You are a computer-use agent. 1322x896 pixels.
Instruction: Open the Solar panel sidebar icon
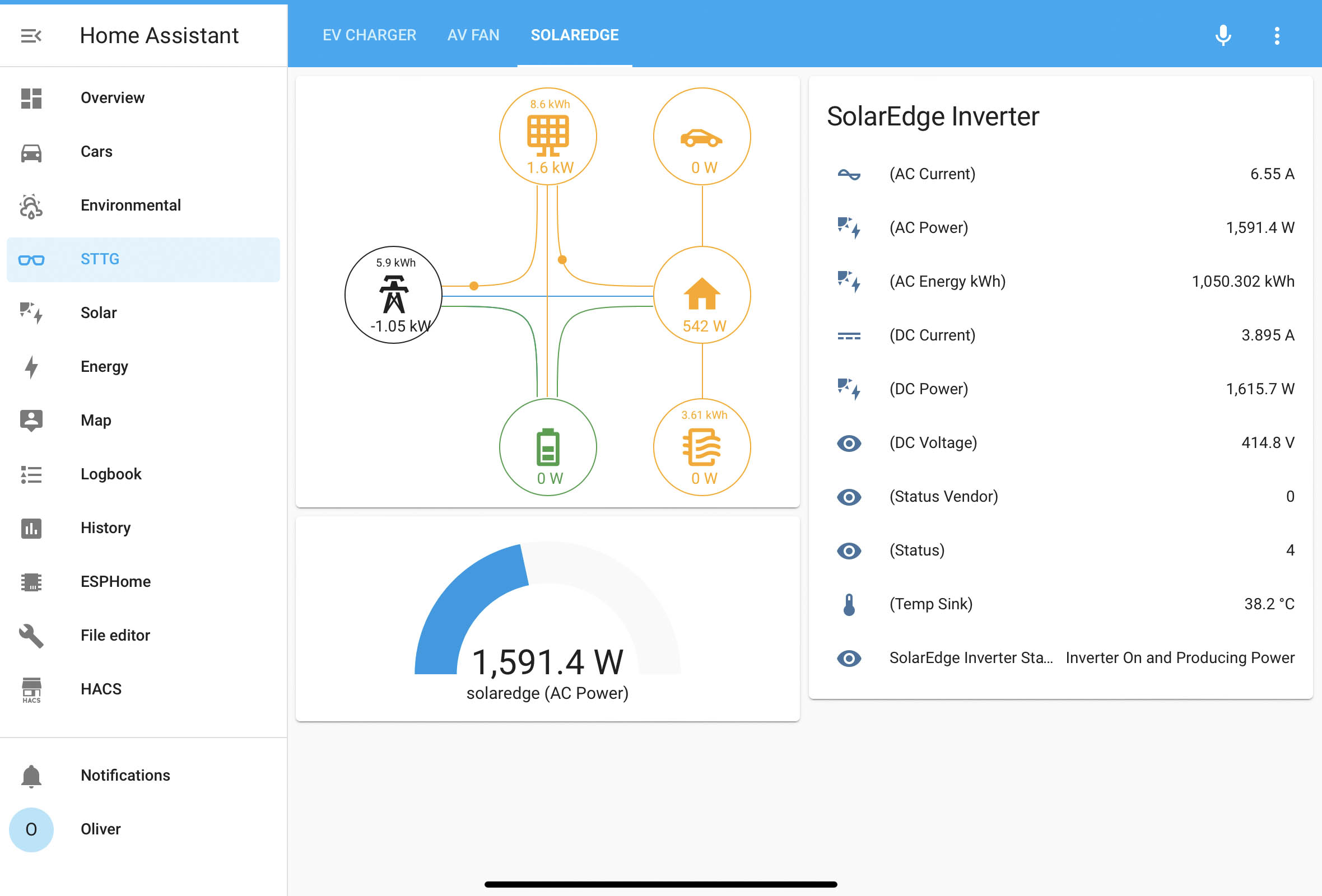[31, 313]
